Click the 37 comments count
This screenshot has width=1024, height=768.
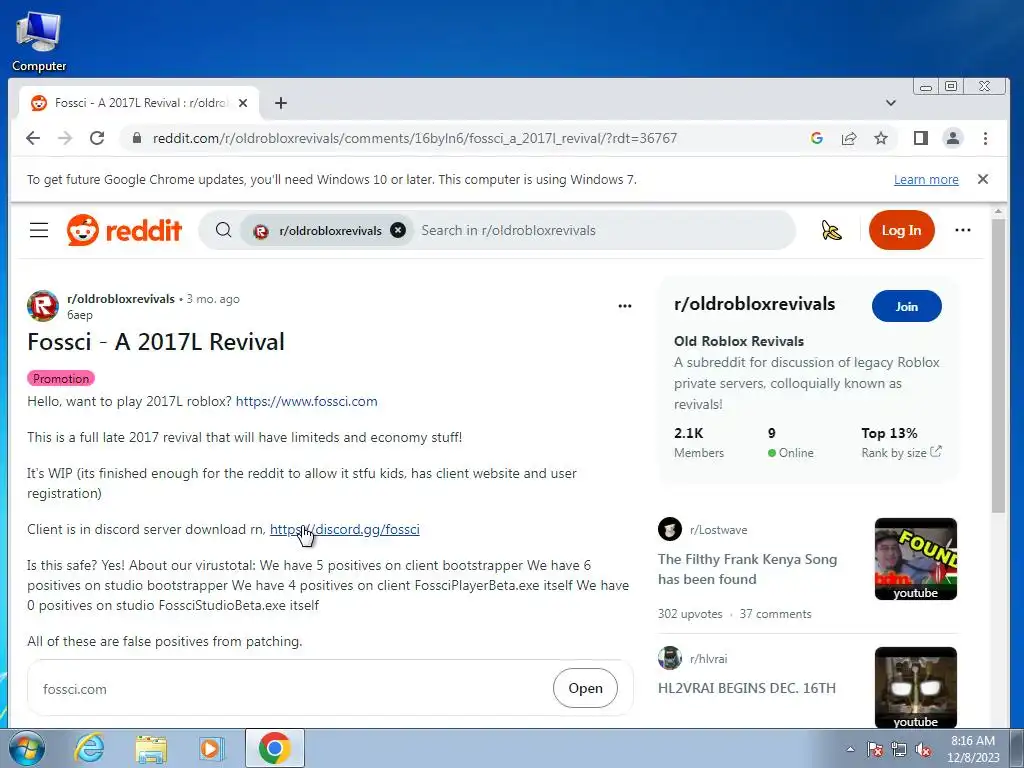(775, 614)
